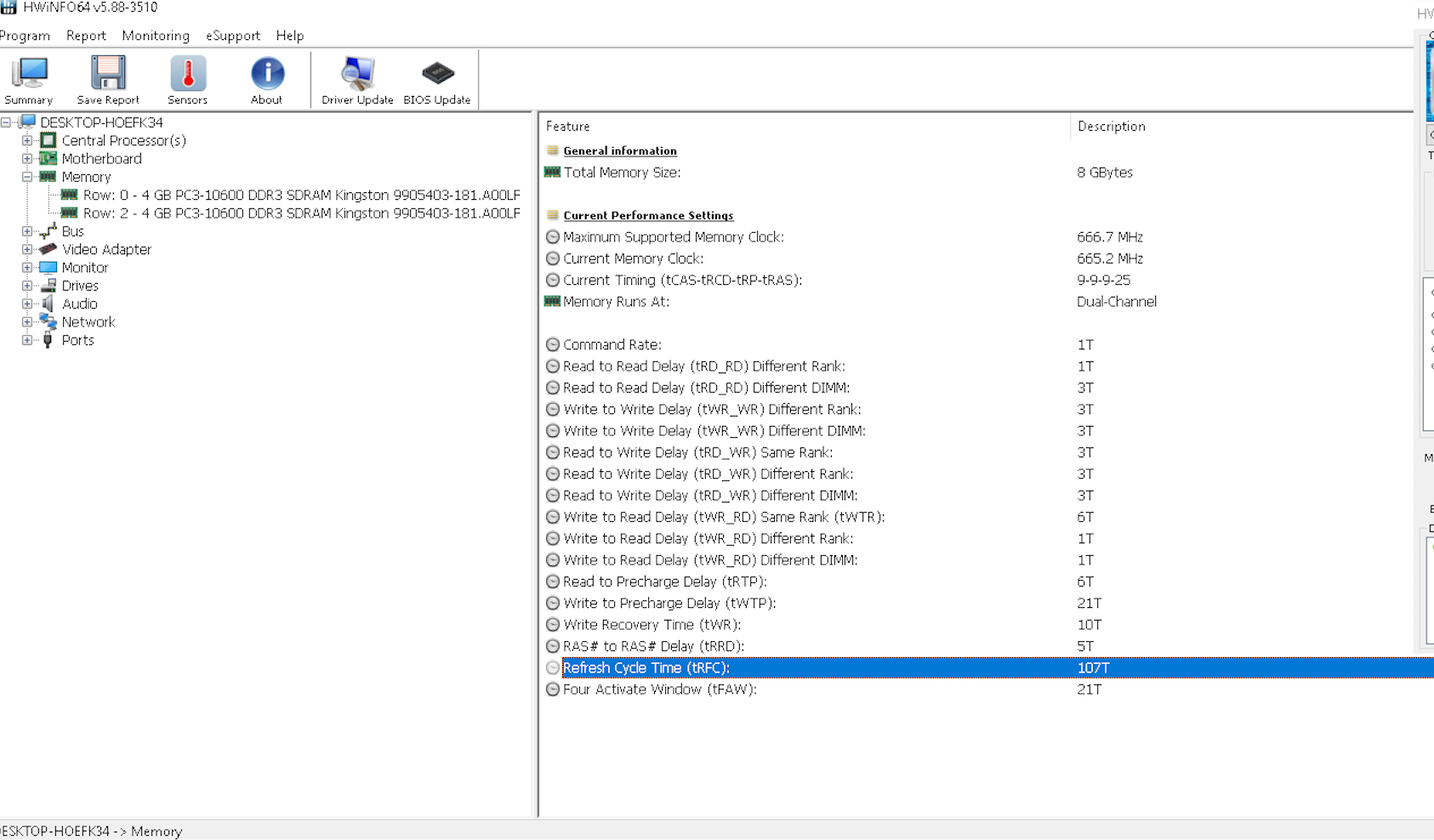Image resolution: width=1434 pixels, height=840 pixels.
Task: Click the General information section icon
Action: tap(553, 150)
